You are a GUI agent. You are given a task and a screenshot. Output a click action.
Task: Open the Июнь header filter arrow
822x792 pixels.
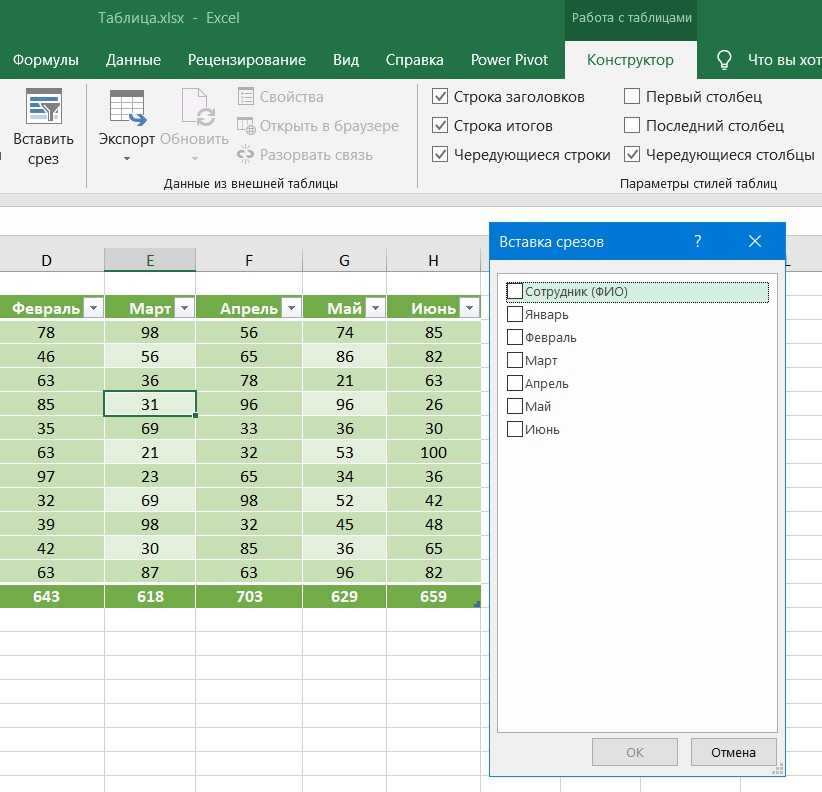point(468,308)
